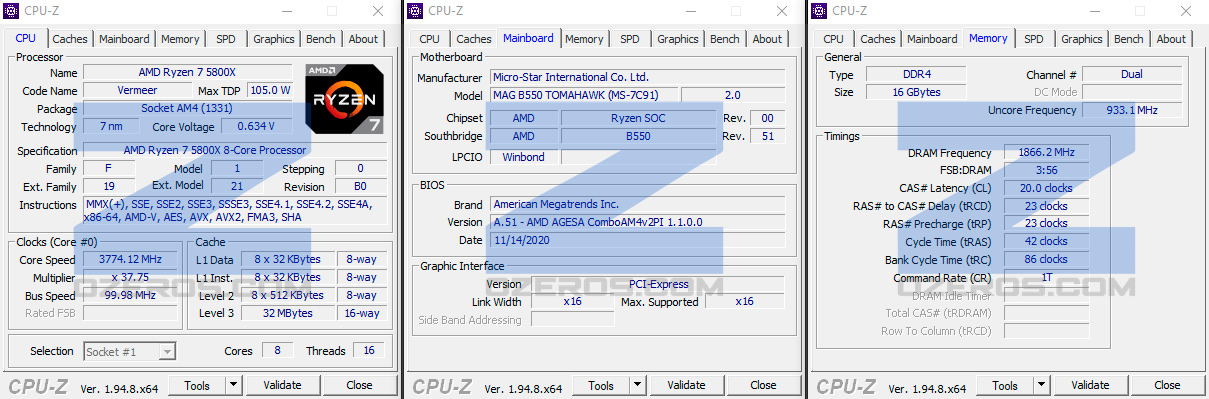Click the DRAM Frequency value field
The image size is (1209, 399).
(1048, 153)
